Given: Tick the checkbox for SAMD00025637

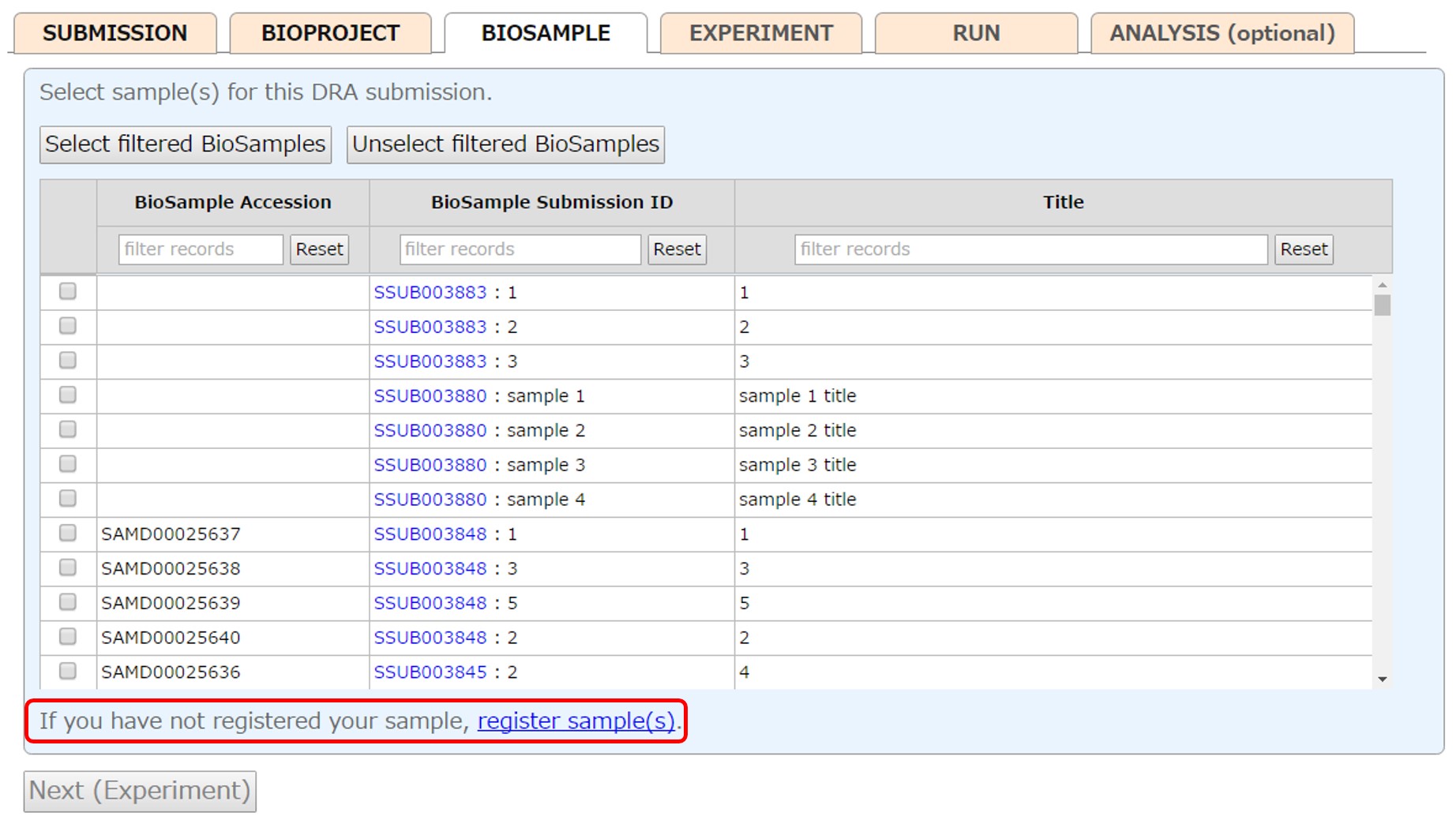Looking at the screenshot, I should [68, 534].
